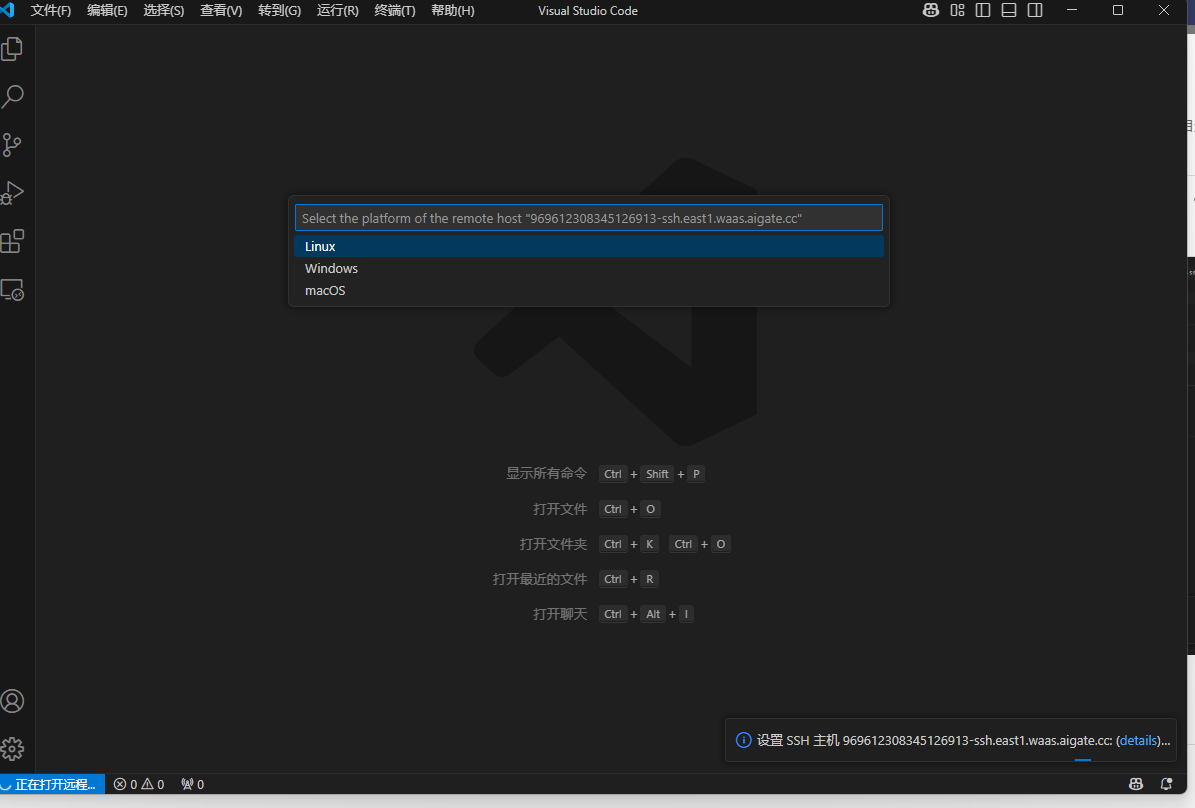
Task: Open the Source Control view
Action: pyautogui.click(x=13, y=145)
